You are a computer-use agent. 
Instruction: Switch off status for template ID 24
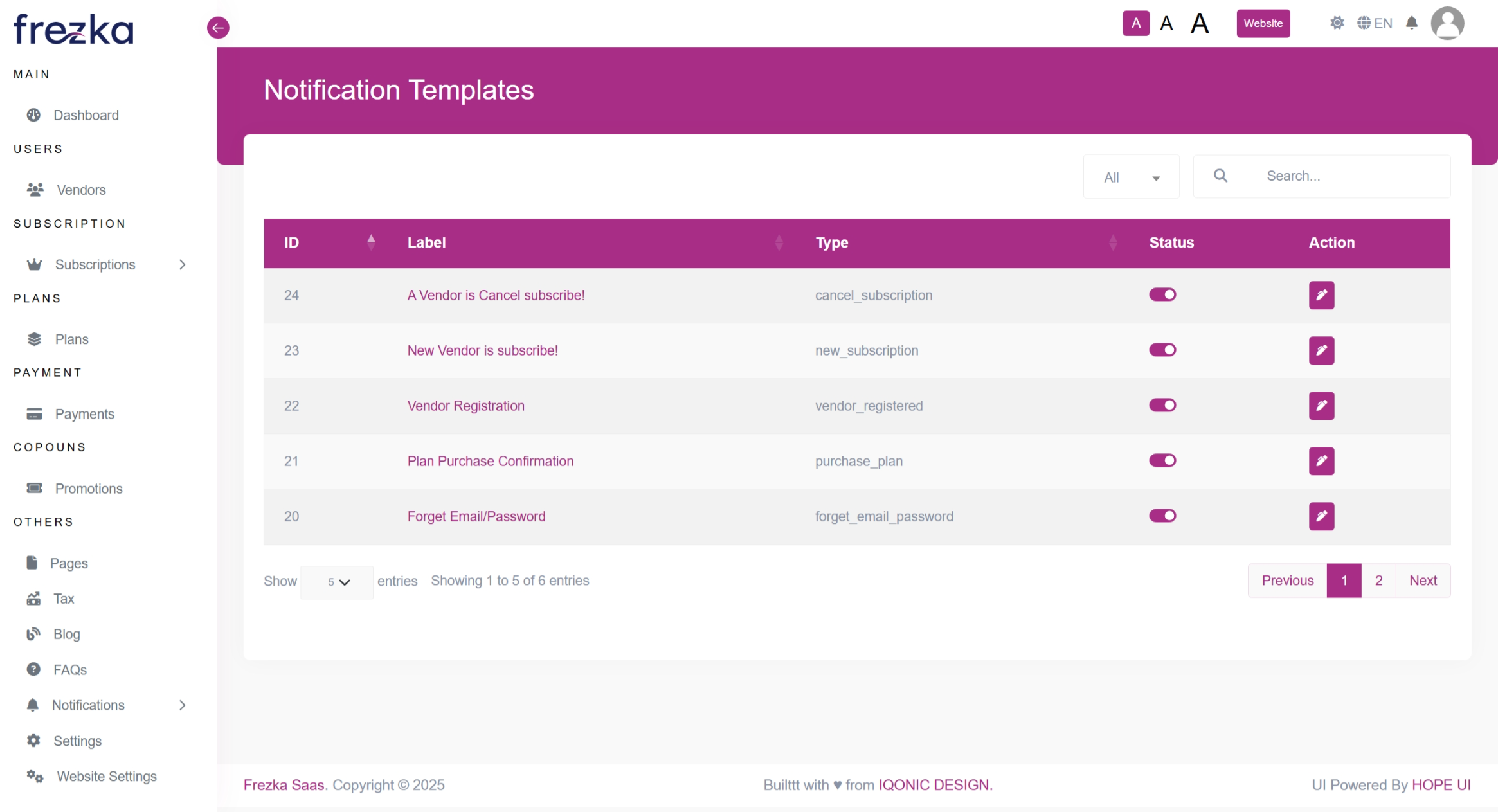pos(1162,295)
